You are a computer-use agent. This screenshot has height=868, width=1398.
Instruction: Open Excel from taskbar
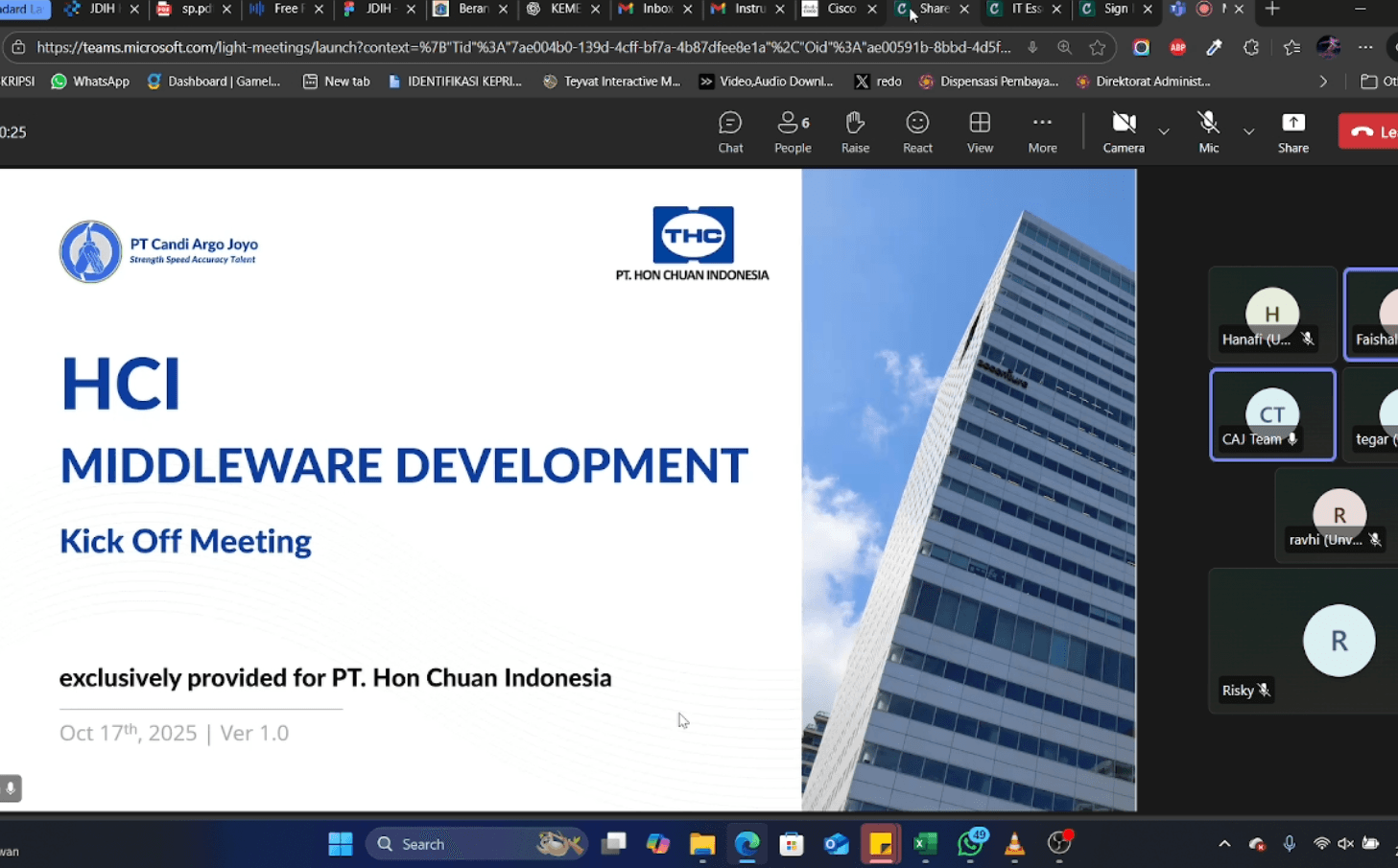coord(925,844)
